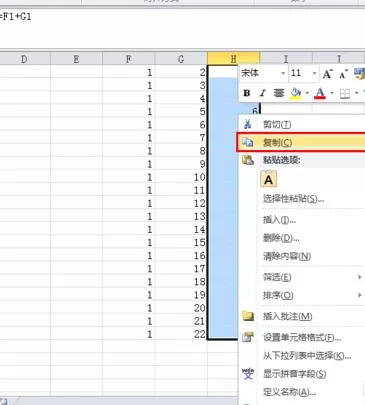Click the Copy icon in context menu
The image size is (365, 405).
(x=247, y=142)
